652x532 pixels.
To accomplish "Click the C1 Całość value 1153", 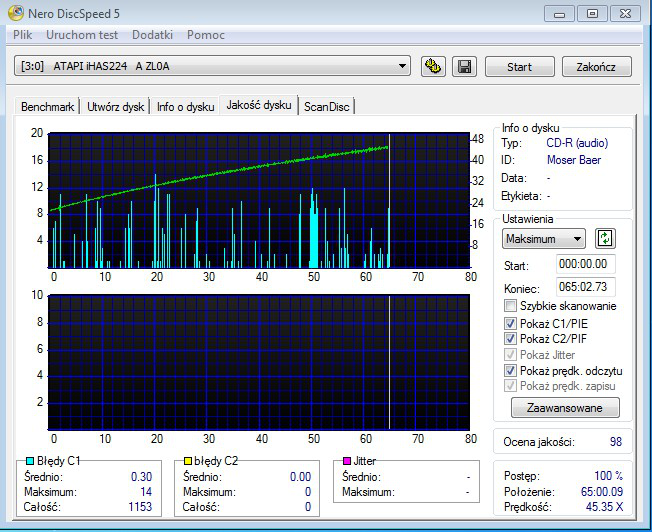I will 140,507.
